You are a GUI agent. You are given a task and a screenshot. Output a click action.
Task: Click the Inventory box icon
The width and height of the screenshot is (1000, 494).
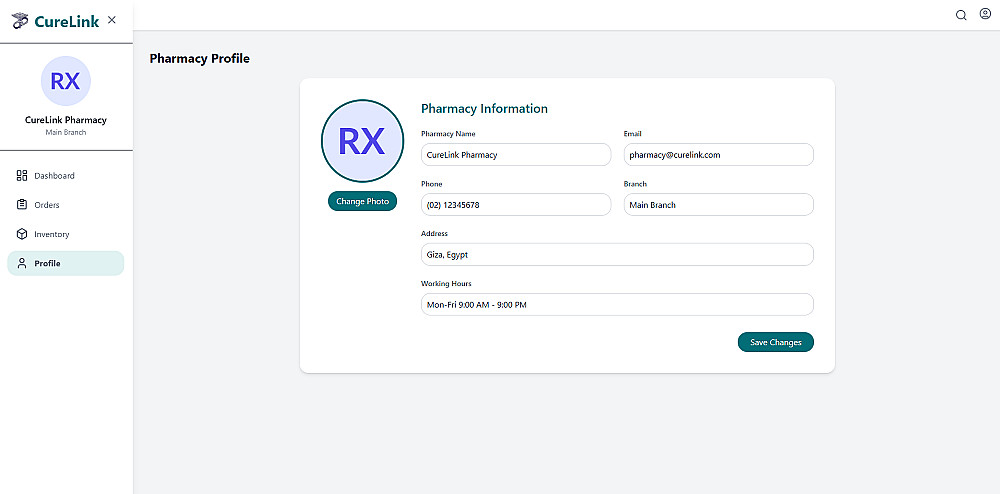click(x=22, y=234)
